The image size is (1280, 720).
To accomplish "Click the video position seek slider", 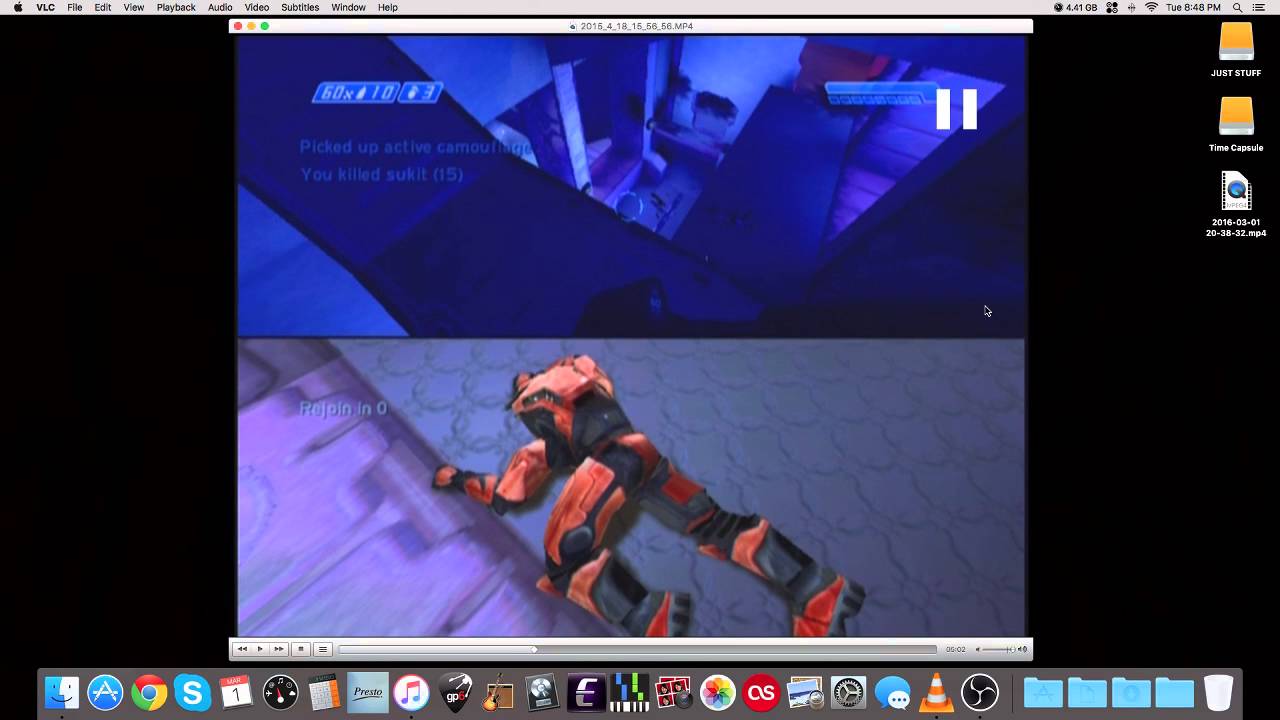I will 637,649.
